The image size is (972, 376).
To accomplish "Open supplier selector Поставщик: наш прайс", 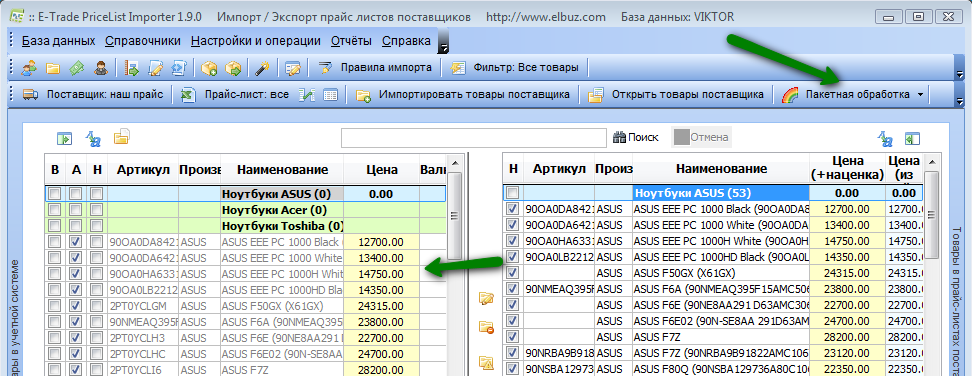I will [x=93, y=95].
